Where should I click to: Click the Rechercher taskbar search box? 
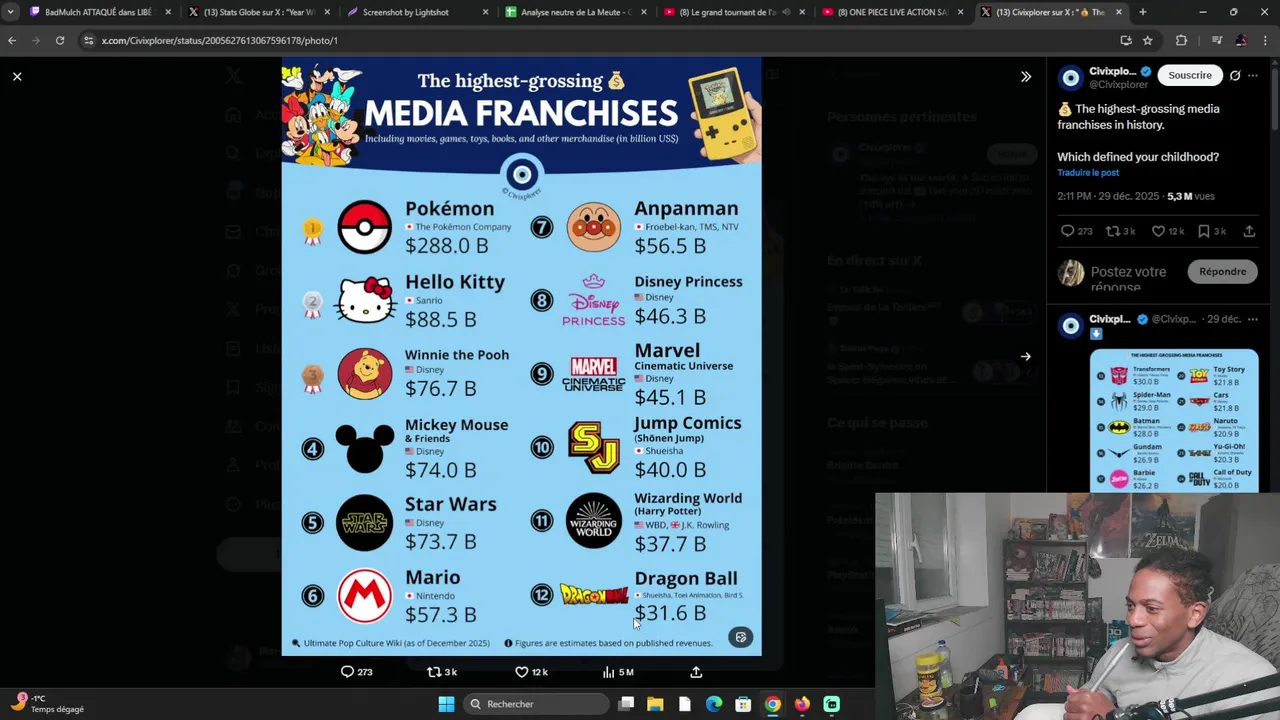click(537, 704)
